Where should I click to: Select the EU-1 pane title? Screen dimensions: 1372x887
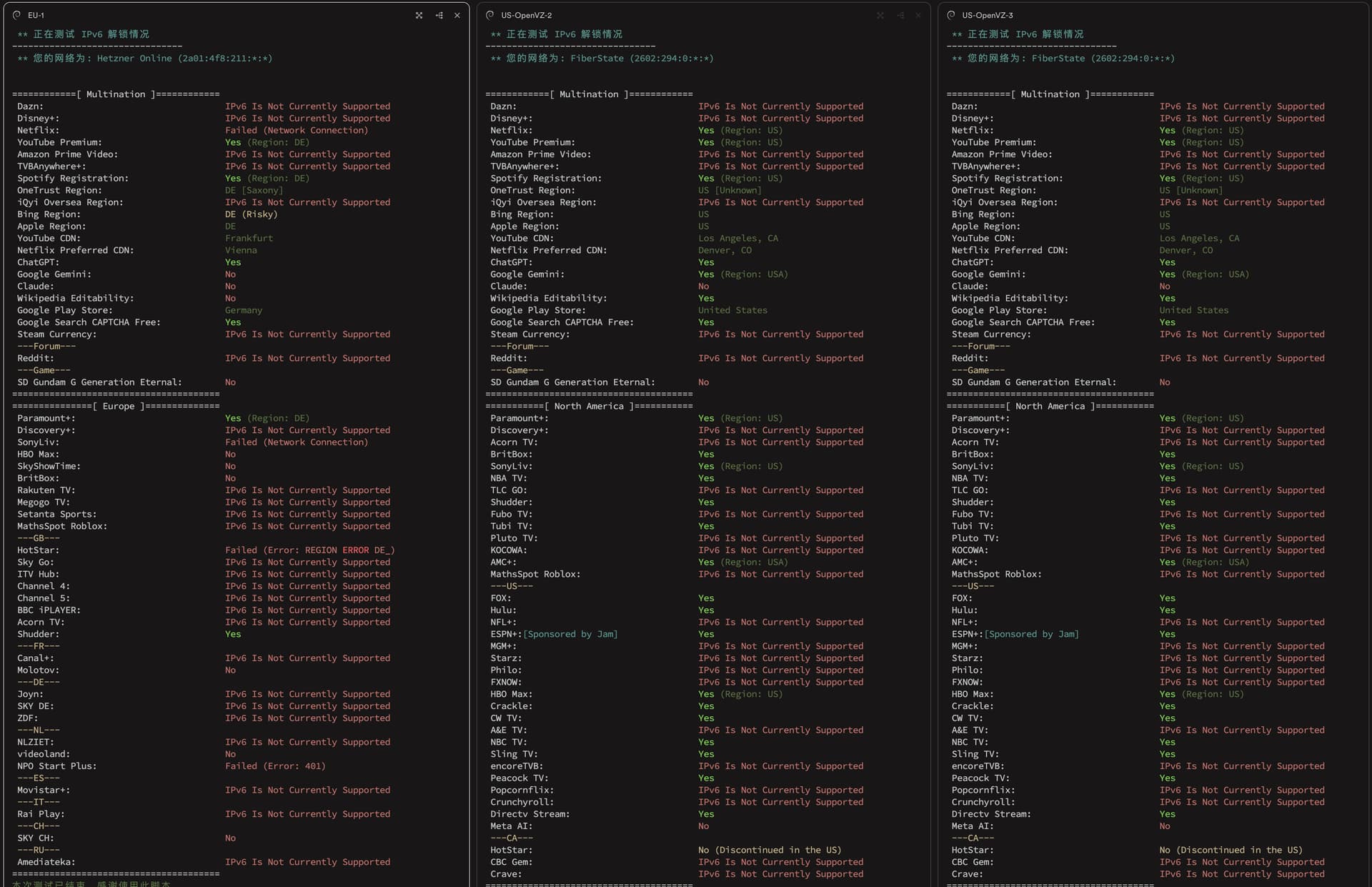36,15
